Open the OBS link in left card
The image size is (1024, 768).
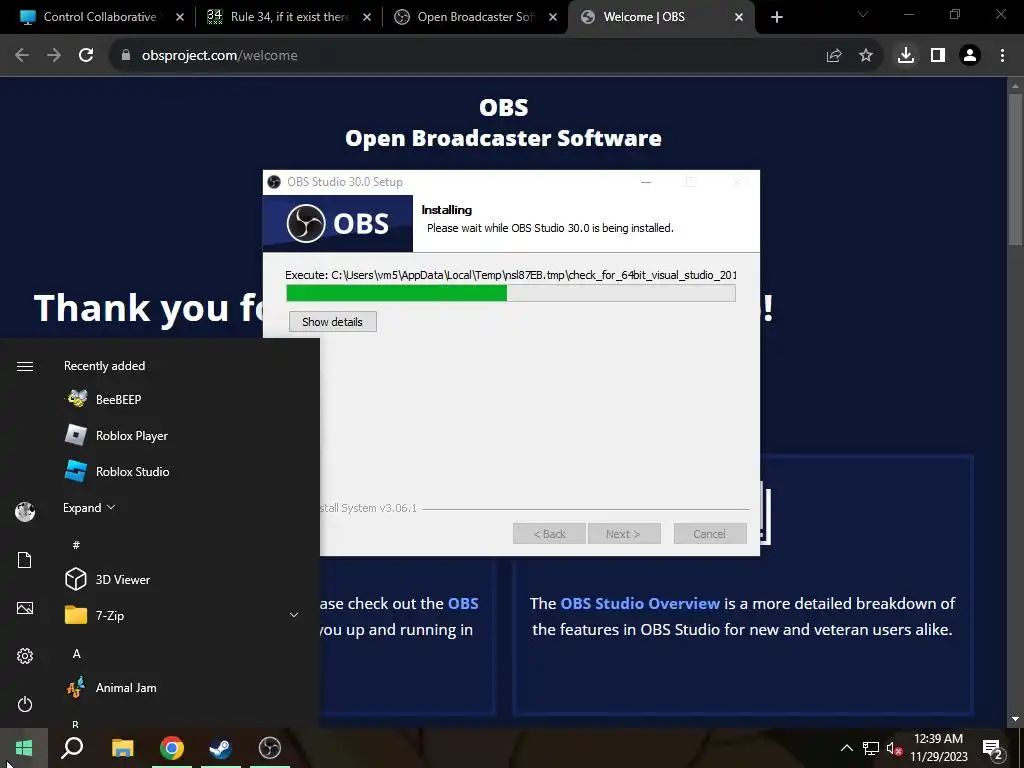pyautogui.click(x=463, y=603)
